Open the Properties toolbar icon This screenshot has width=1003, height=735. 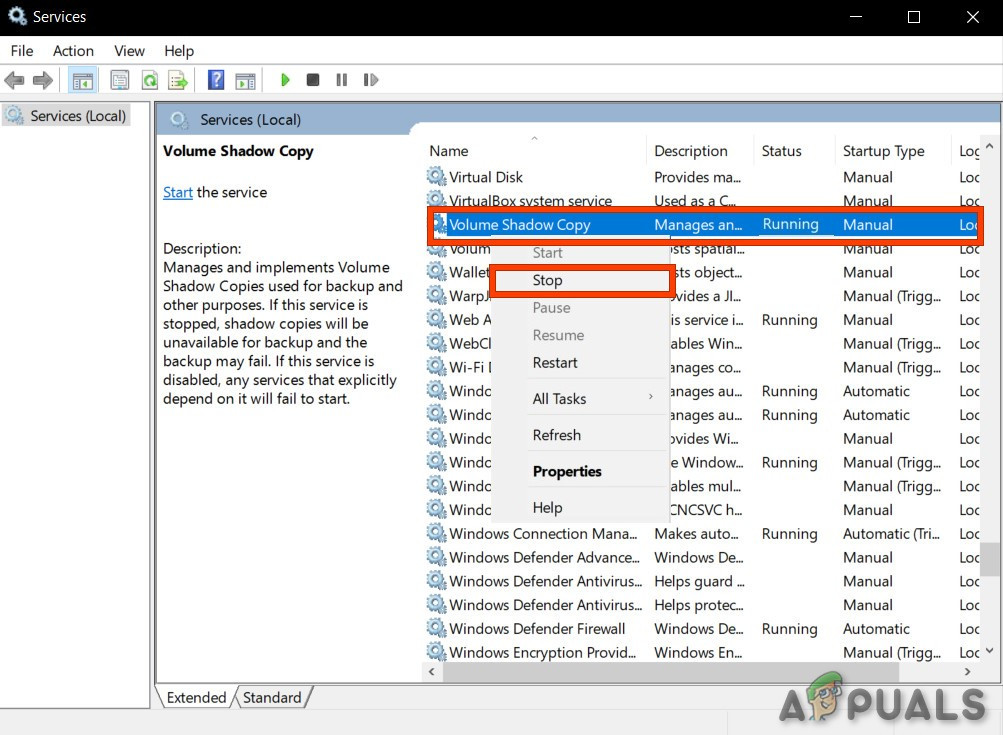point(120,80)
